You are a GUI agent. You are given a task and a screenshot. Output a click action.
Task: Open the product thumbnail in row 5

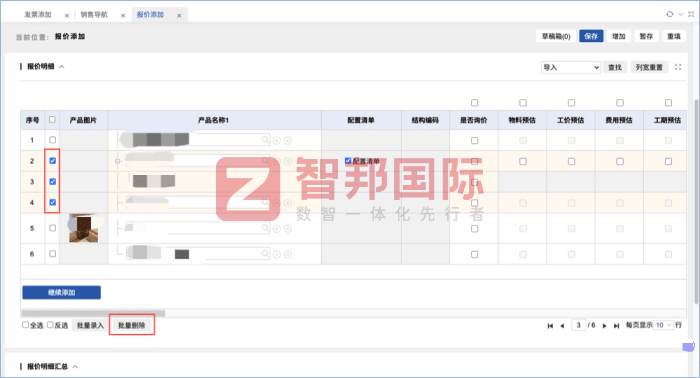83,228
